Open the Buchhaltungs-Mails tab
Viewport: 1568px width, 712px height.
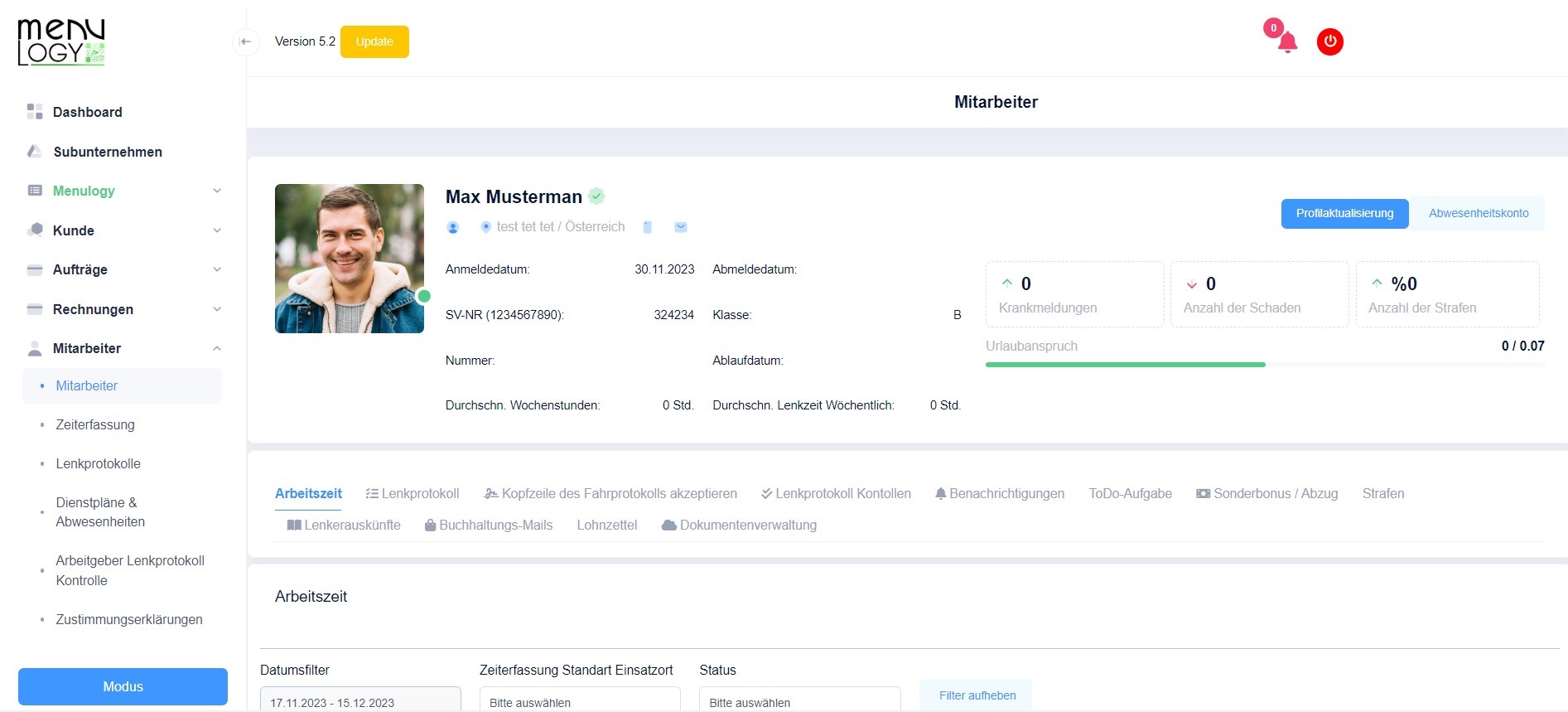point(489,525)
